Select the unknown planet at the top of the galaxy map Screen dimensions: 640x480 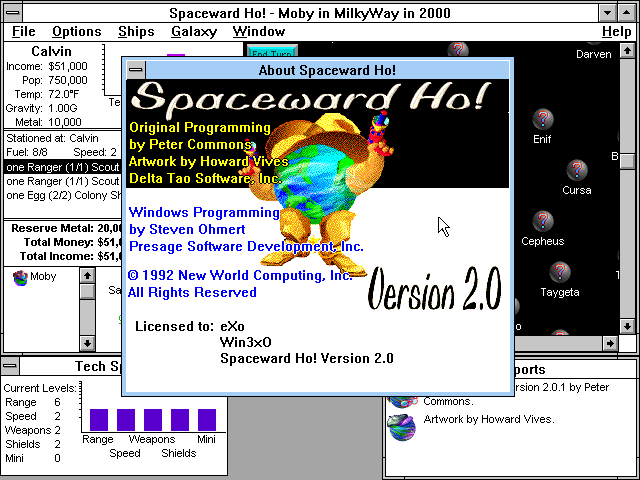click(x=458, y=49)
